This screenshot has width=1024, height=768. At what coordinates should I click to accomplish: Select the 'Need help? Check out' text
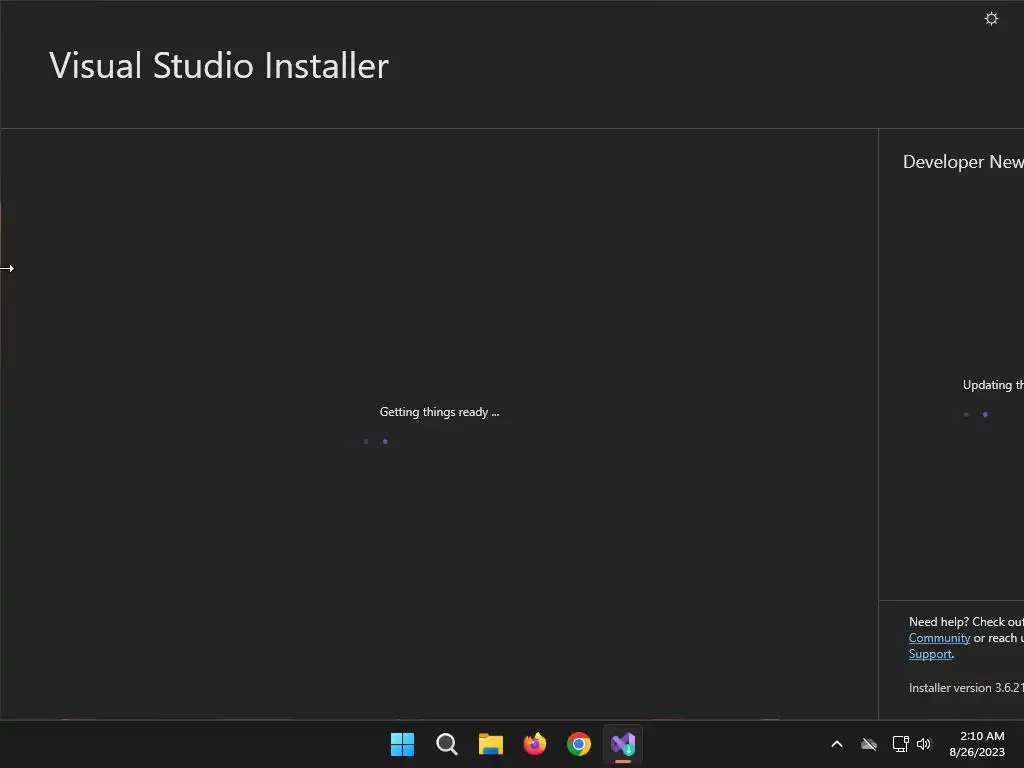(x=966, y=622)
